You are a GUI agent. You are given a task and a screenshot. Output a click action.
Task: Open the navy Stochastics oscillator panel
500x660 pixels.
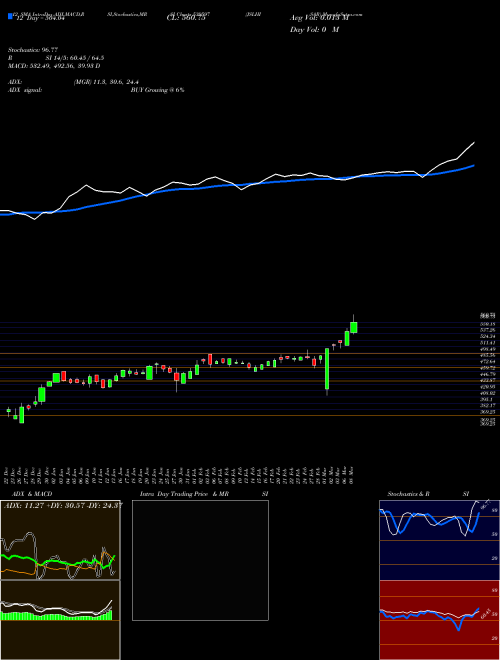click(439, 540)
